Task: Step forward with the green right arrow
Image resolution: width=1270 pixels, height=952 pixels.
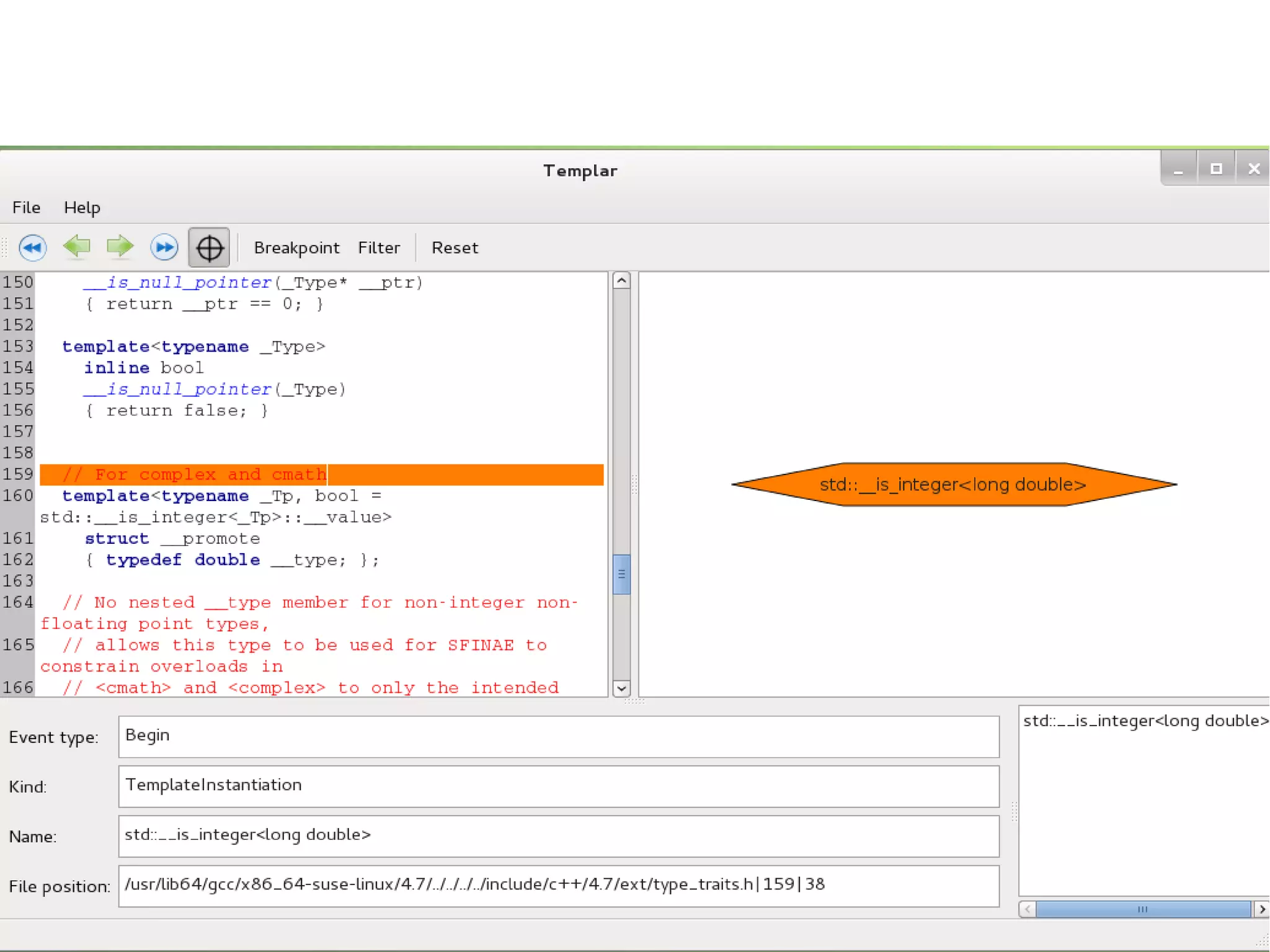Action: pos(120,247)
